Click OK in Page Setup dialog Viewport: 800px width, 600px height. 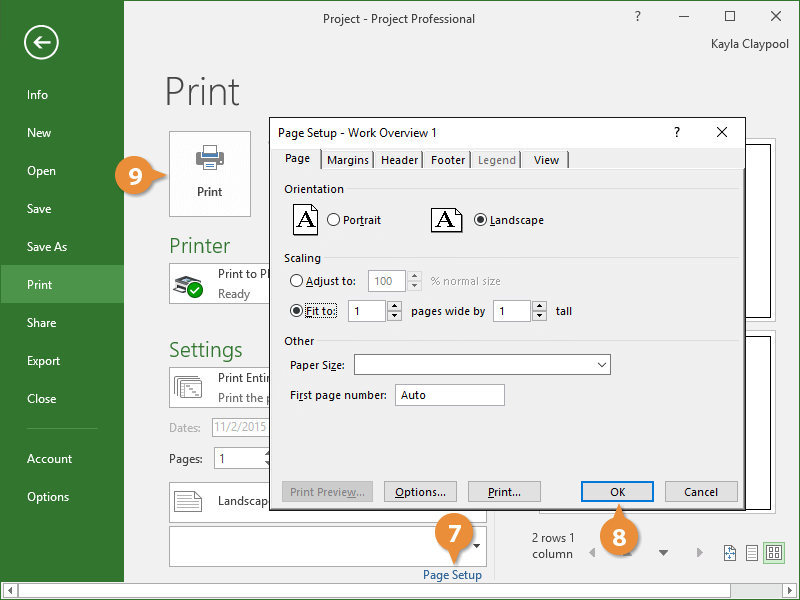pyautogui.click(x=617, y=491)
